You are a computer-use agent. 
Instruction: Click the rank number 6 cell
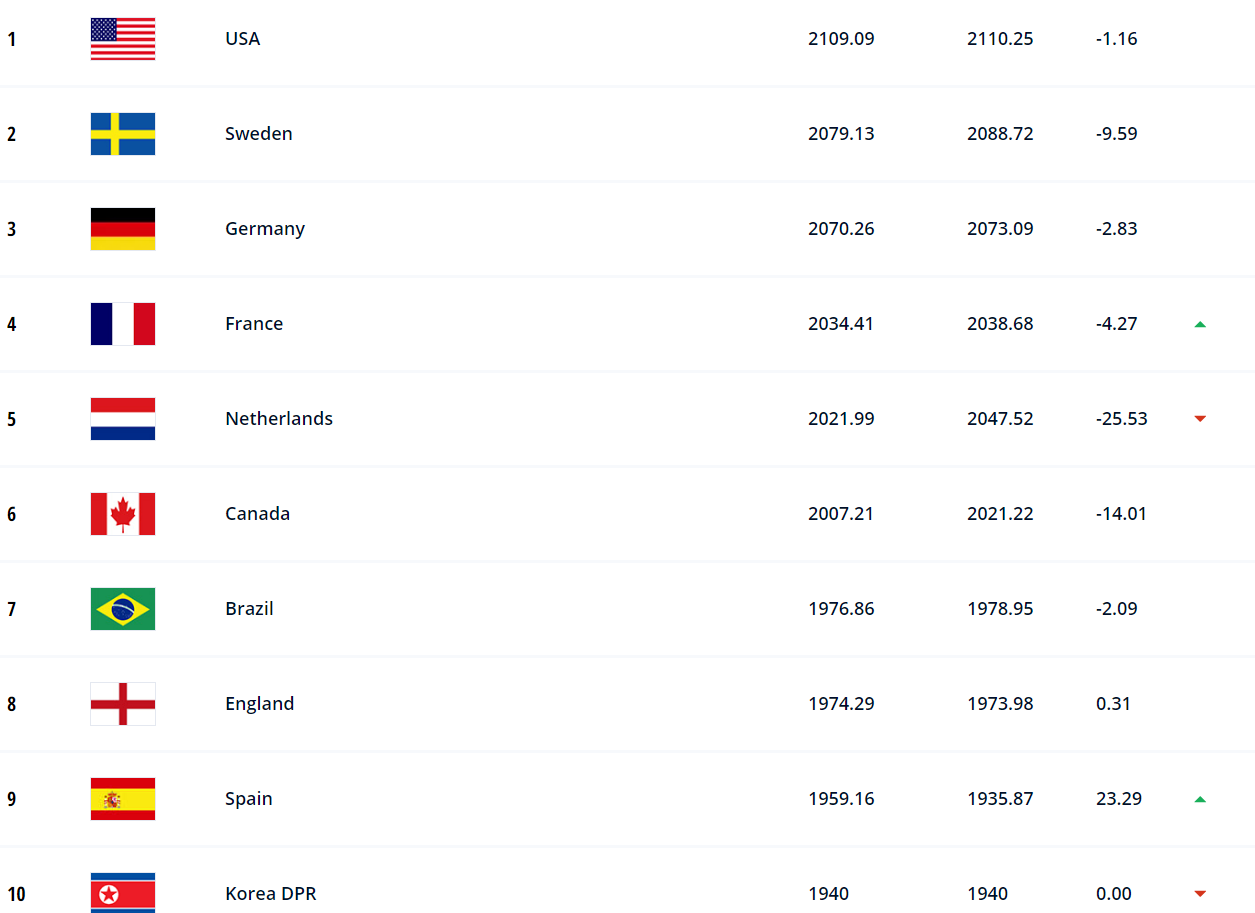click(x=12, y=514)
